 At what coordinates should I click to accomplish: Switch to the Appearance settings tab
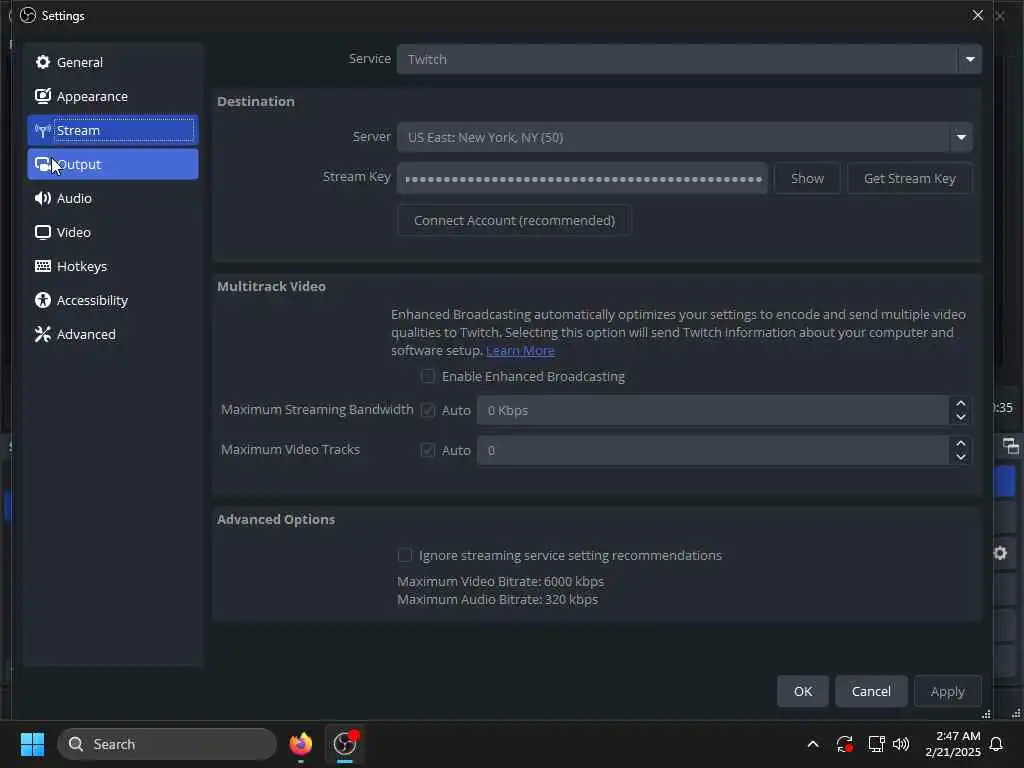(113, 96)
